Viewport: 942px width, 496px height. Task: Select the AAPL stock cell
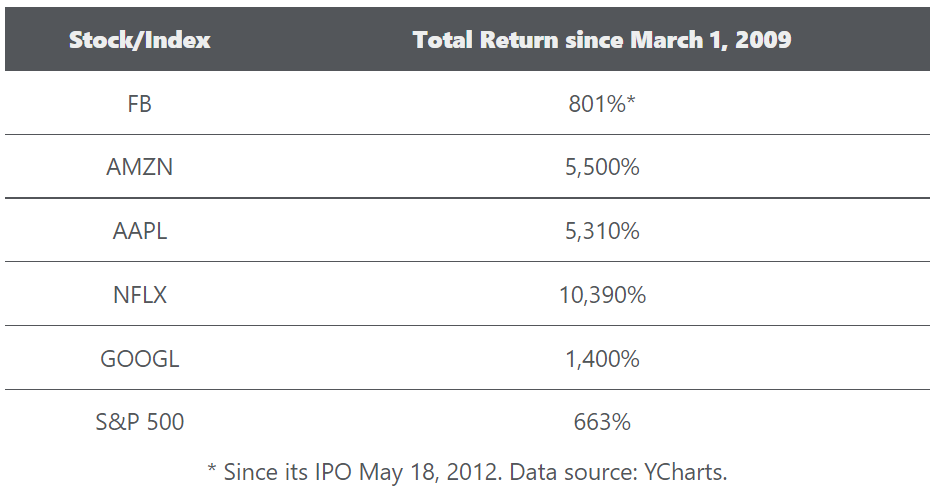(x=140, y=231)
